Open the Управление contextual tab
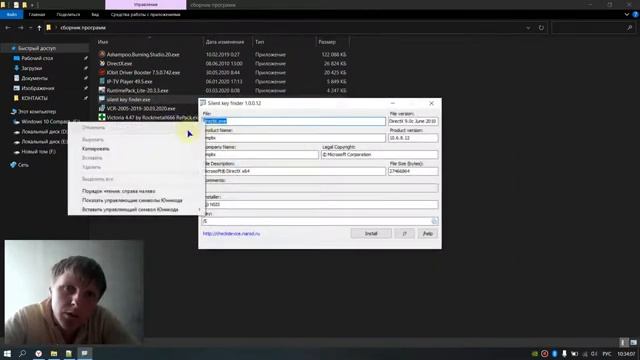 coord(146,5)
